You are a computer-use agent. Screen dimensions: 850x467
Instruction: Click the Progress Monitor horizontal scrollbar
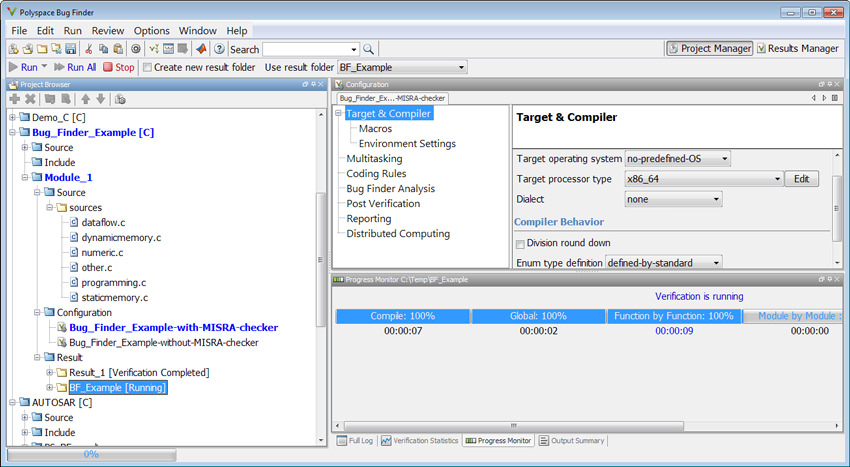click(x=514, y=426)
